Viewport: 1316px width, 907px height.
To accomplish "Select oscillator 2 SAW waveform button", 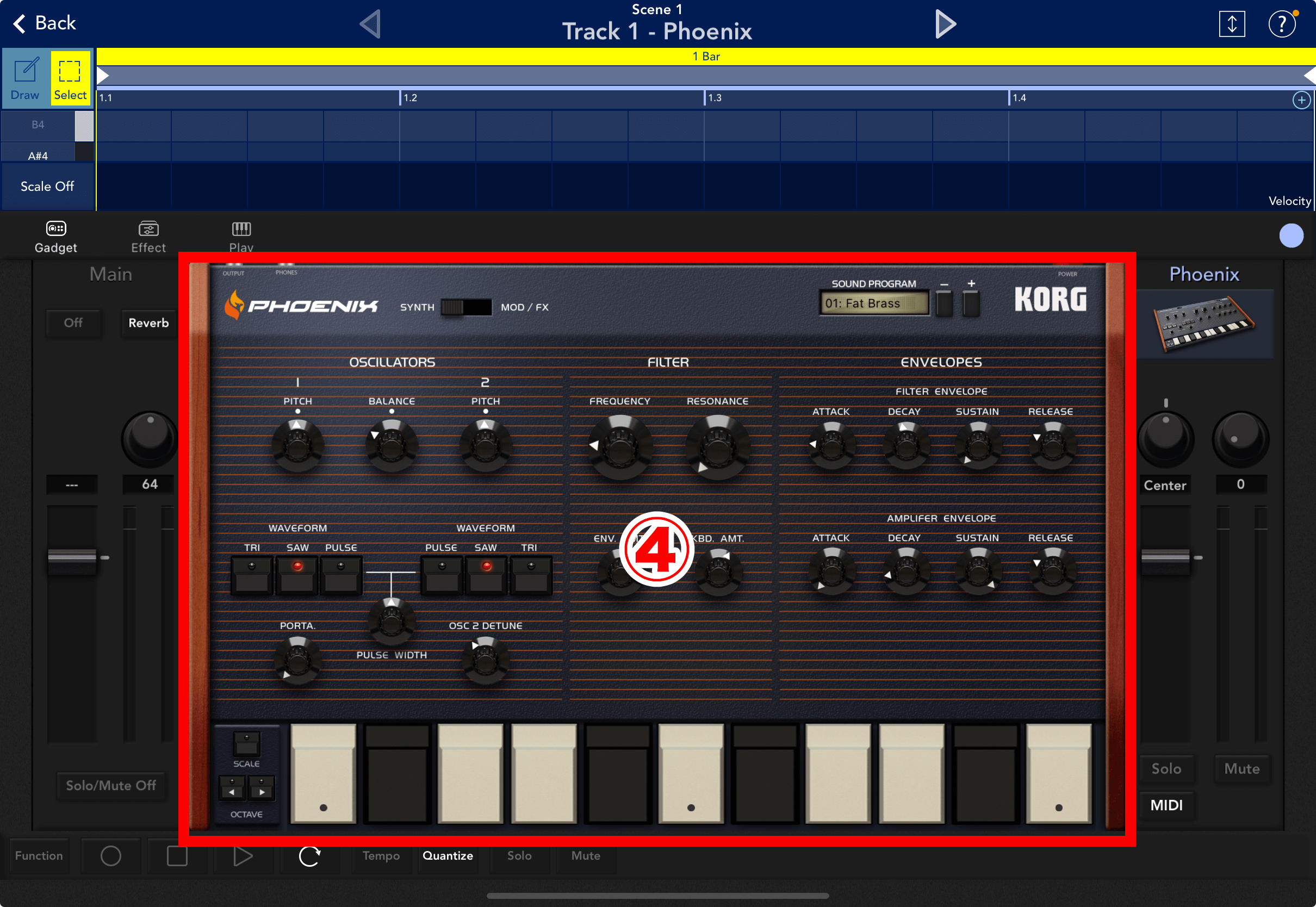I will pos(486,575).
